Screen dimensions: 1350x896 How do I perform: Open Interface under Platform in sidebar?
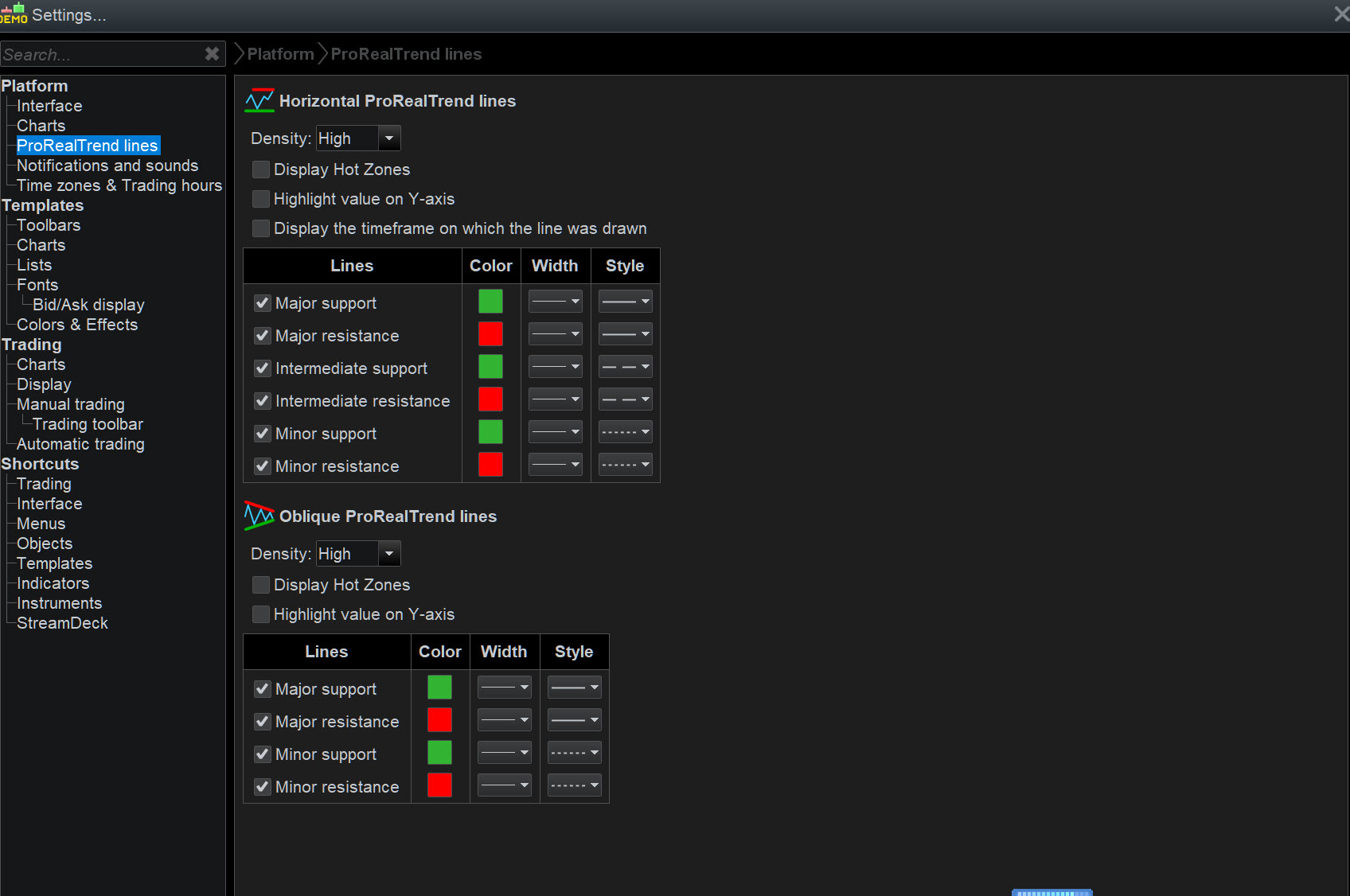coord(49,106)
